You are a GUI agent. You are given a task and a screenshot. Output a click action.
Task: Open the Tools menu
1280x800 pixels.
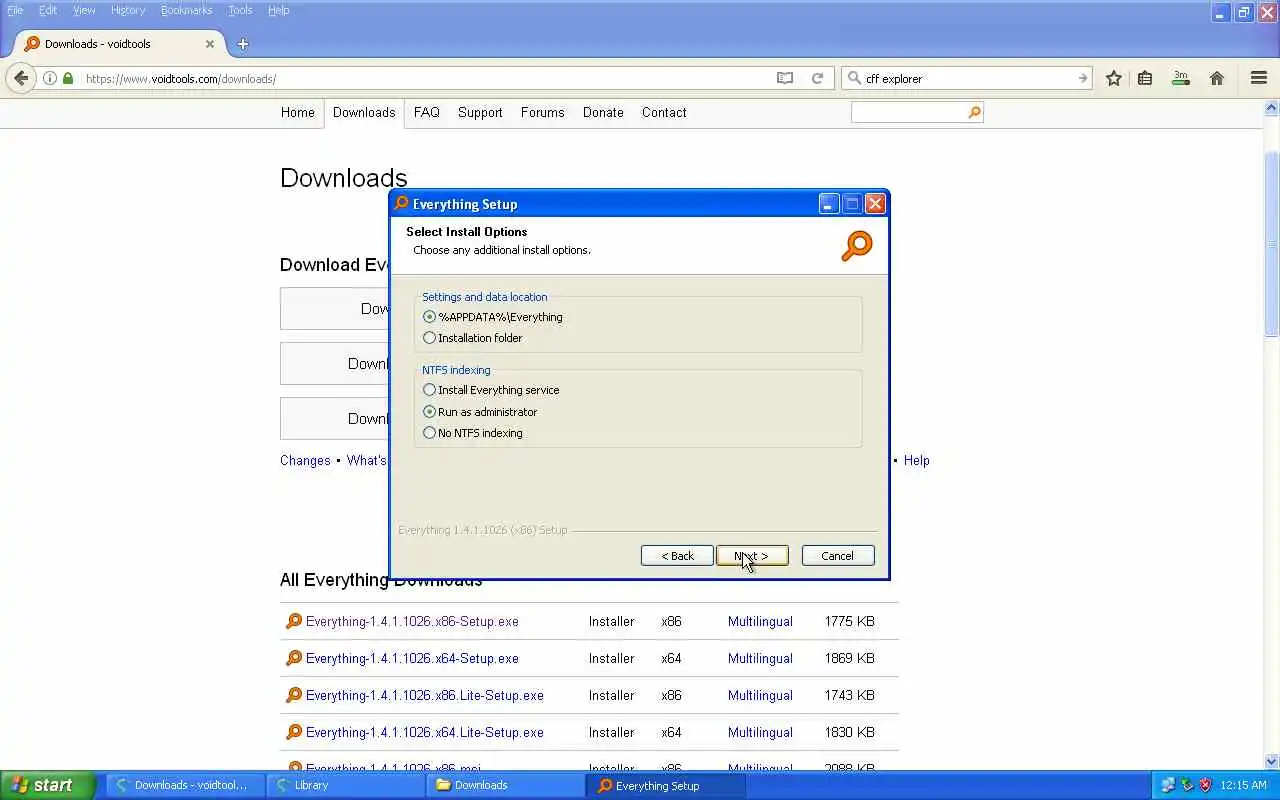point(240,10)
